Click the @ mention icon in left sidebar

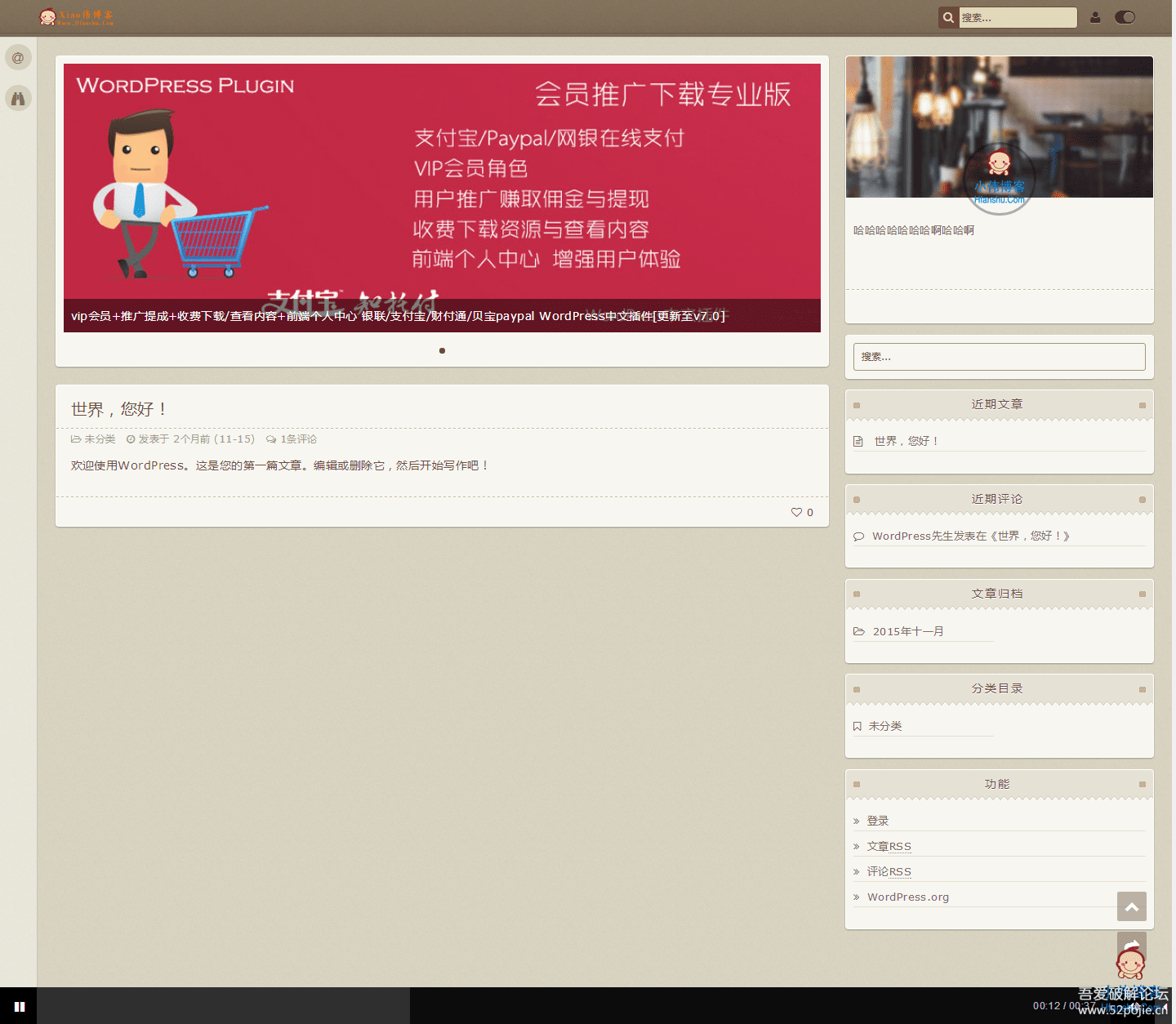18,57
